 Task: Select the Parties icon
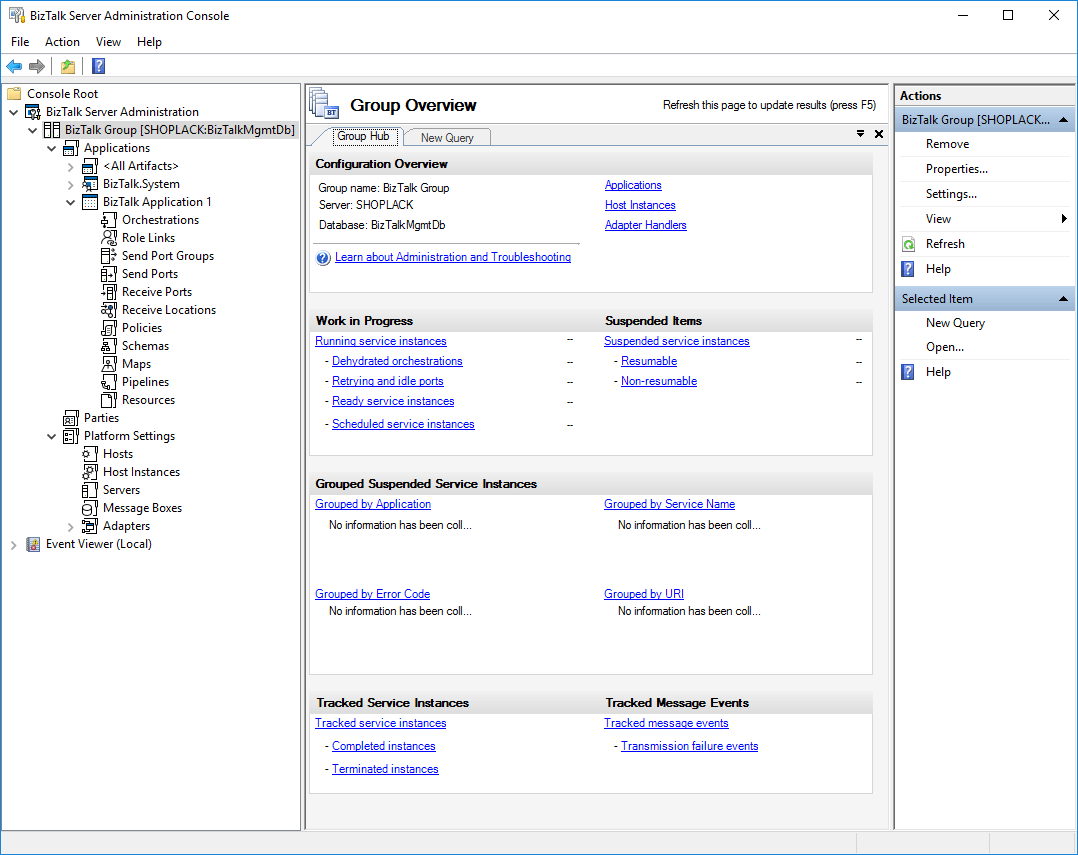coord(71,418)
